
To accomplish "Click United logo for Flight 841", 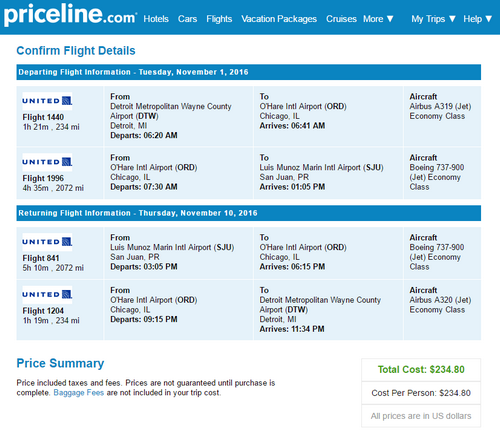I will pyautogui.click(x=47, y=242).
